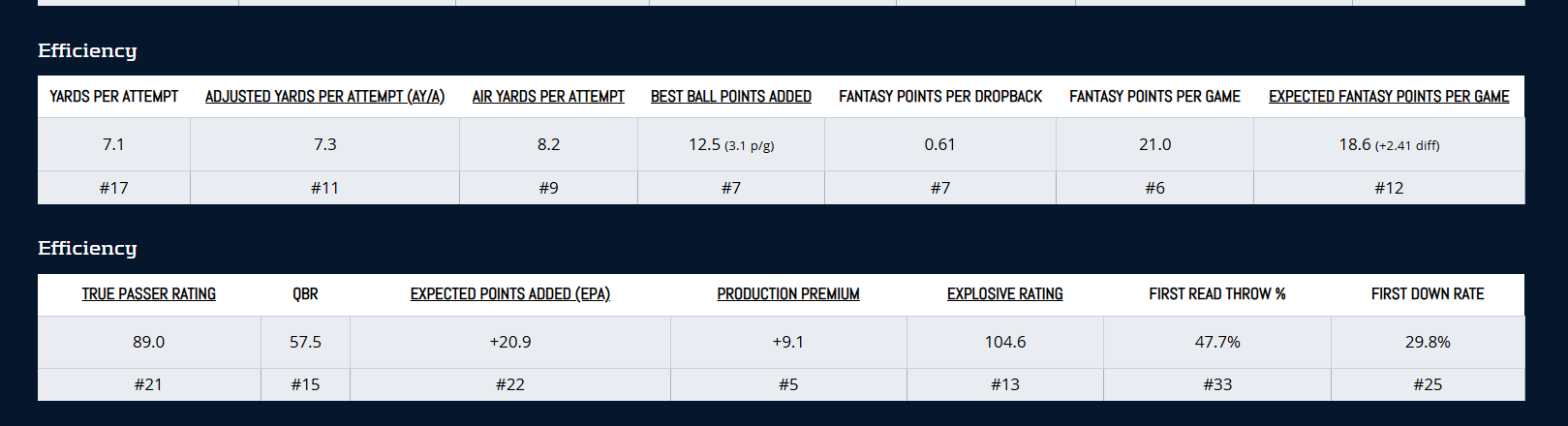Click the QBR column header

click(x=305, y=294)
